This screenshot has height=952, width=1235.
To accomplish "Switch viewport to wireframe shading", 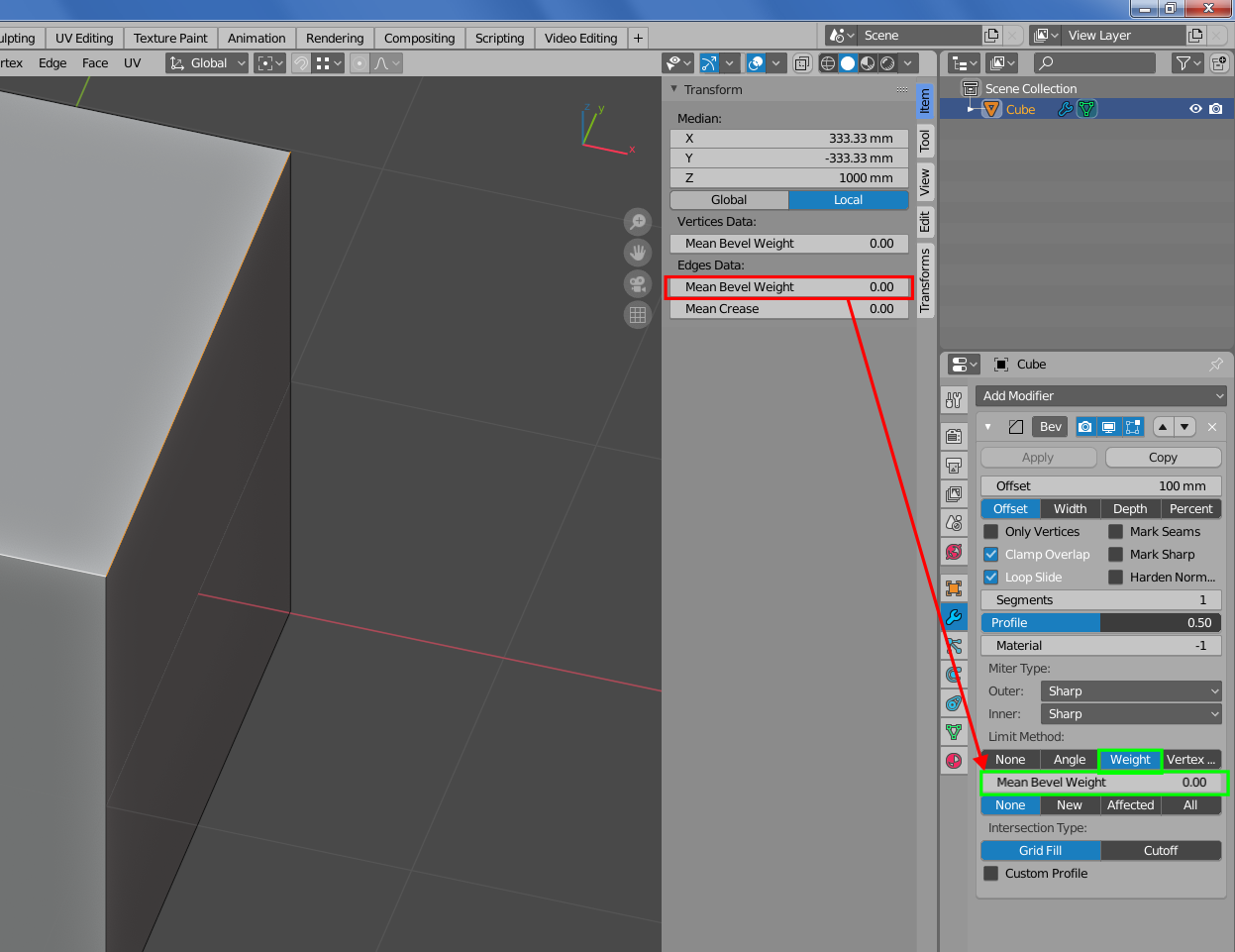I will click(x=828, y=63).
